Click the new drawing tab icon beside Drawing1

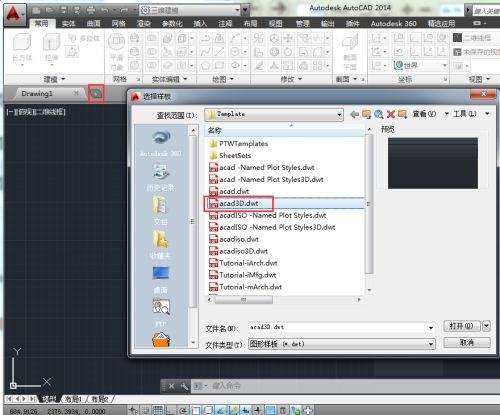tap(96, 94)
